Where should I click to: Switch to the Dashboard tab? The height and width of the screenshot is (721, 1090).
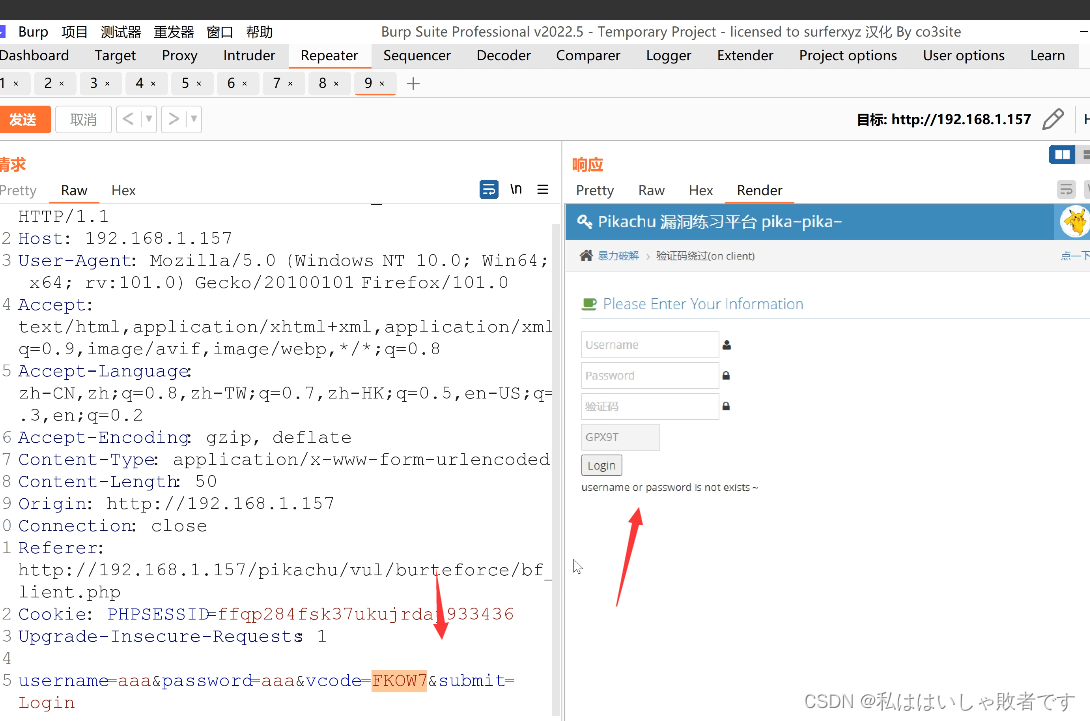[x=34, y=56]
